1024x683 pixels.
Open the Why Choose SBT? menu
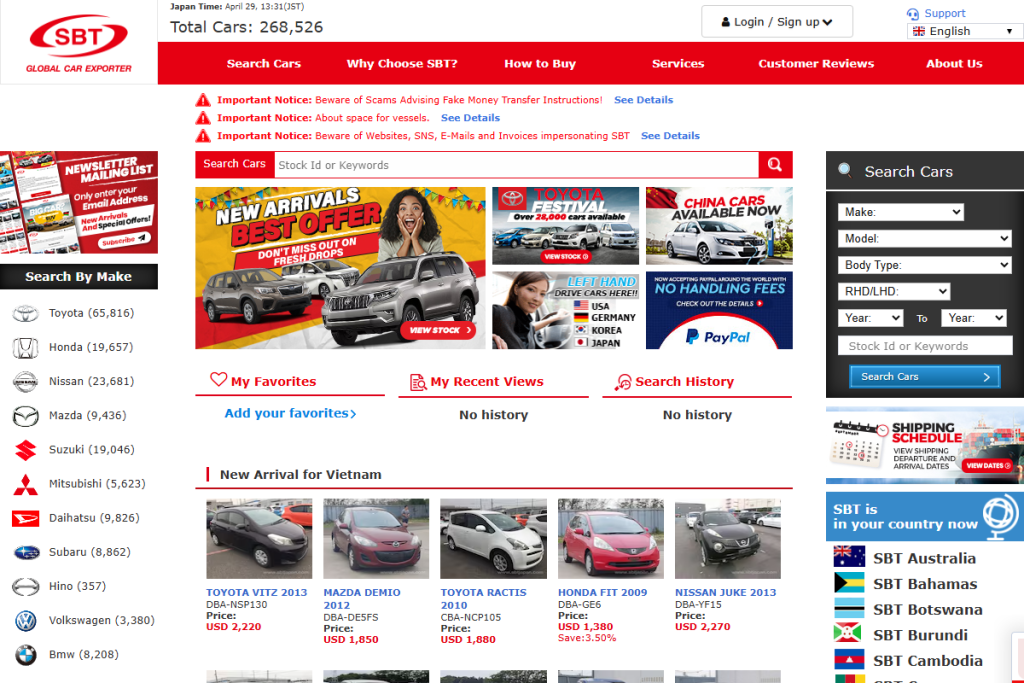click(402, 63)
